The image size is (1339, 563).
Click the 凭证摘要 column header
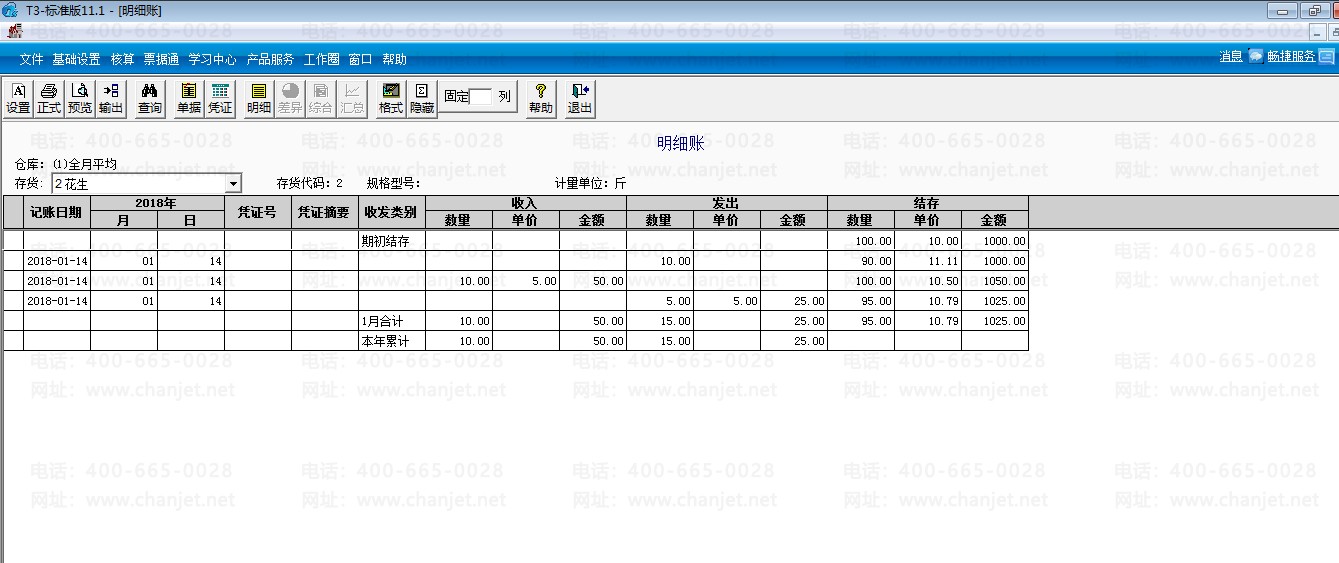click(325, 212)
